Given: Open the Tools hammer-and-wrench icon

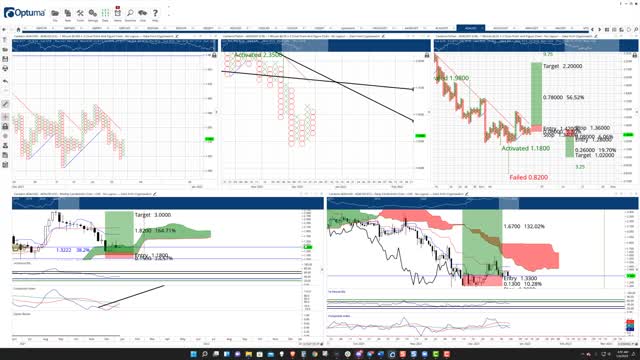Looking at the screenshot, I should coord(80,13).
